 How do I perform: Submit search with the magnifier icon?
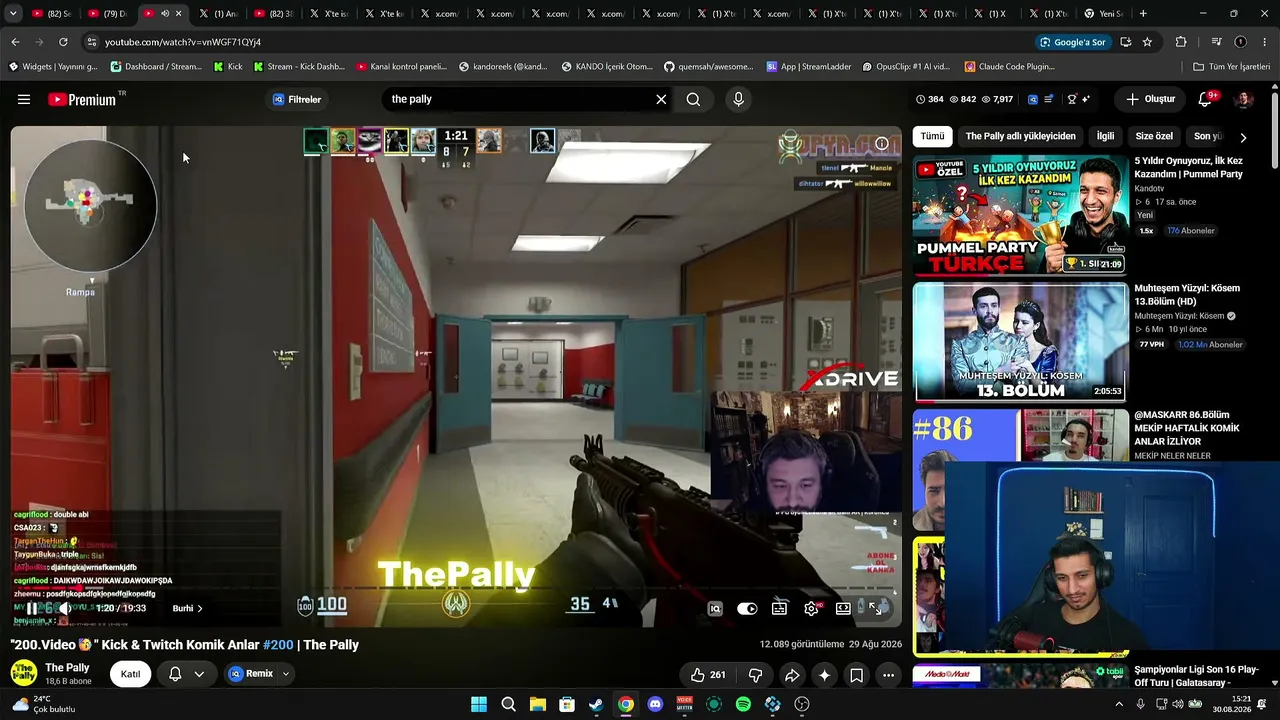click(693, 99)
